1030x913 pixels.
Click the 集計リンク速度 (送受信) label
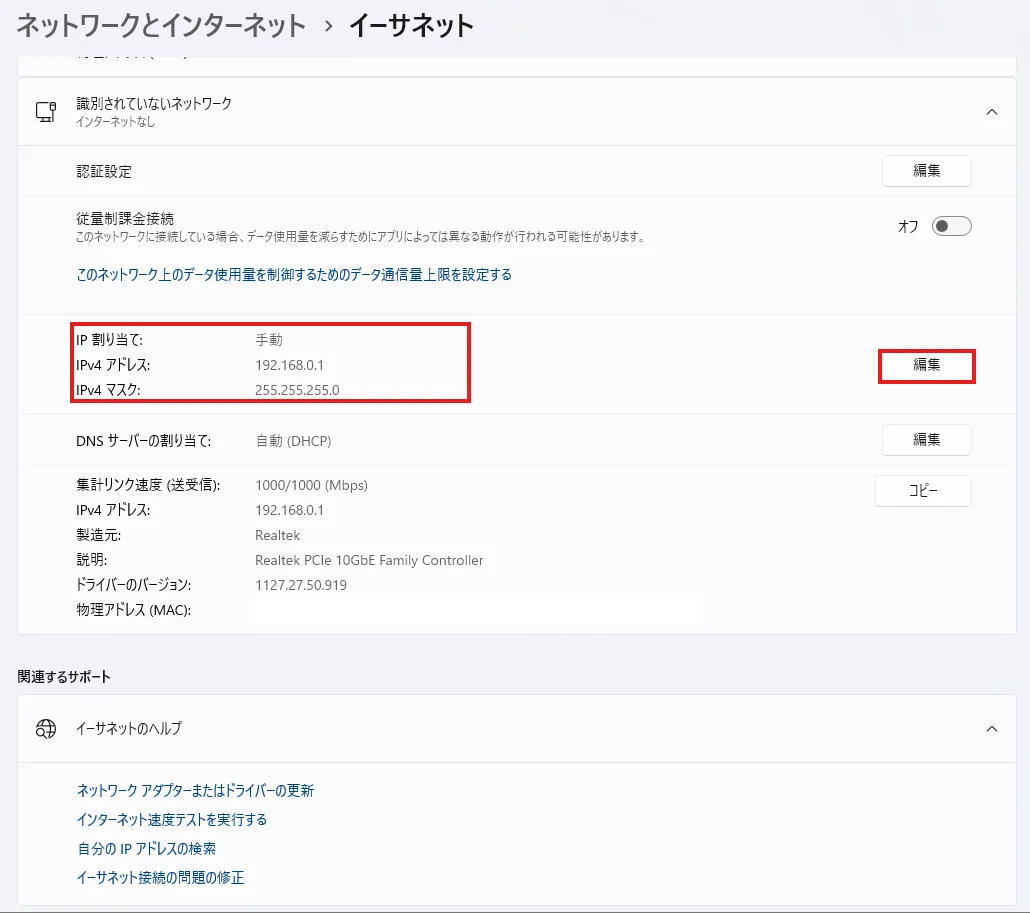click(148, 485)
